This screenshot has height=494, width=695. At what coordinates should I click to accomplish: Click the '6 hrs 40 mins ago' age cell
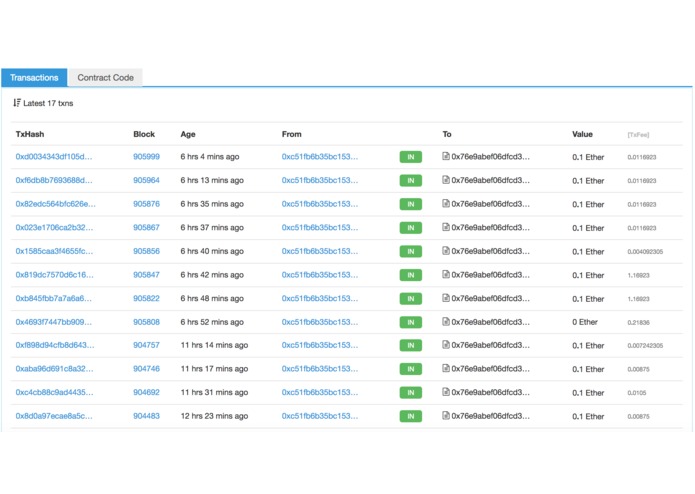click(212, 251)
